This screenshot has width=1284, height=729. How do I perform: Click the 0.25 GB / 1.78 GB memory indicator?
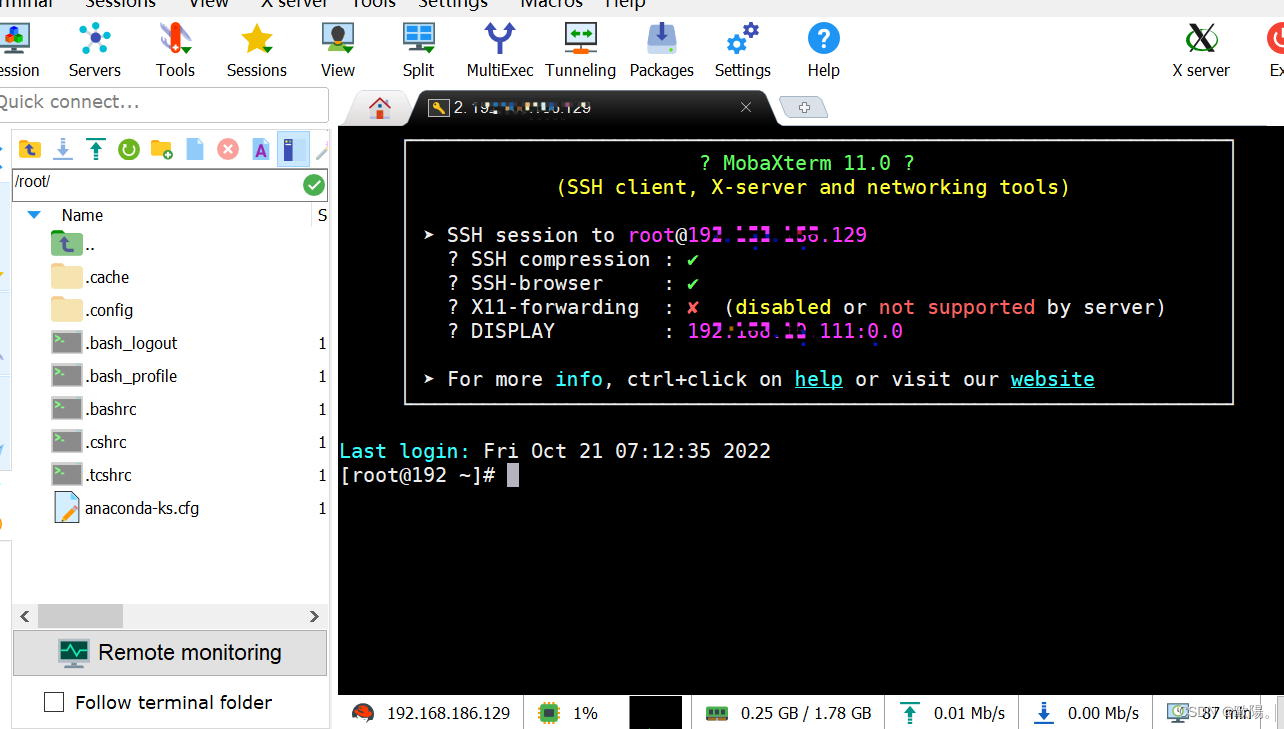pyautogui.click(x=789, y=713)
